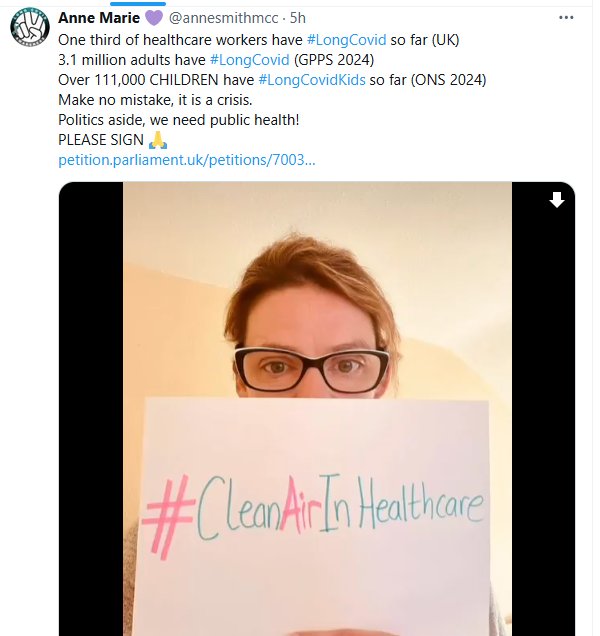Open the #LongCovid hashtag before GPPS 2024
This screenshot has height=636, width=600.
(x=249, y=60)
